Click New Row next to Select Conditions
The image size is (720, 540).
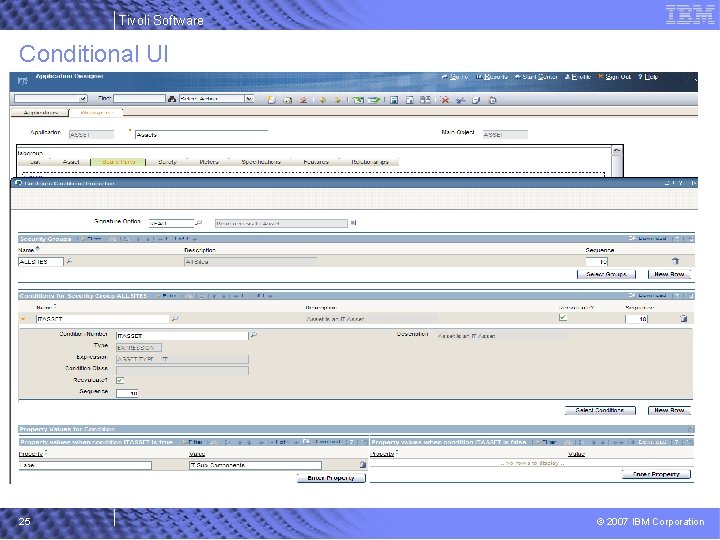tap(669, 410)
